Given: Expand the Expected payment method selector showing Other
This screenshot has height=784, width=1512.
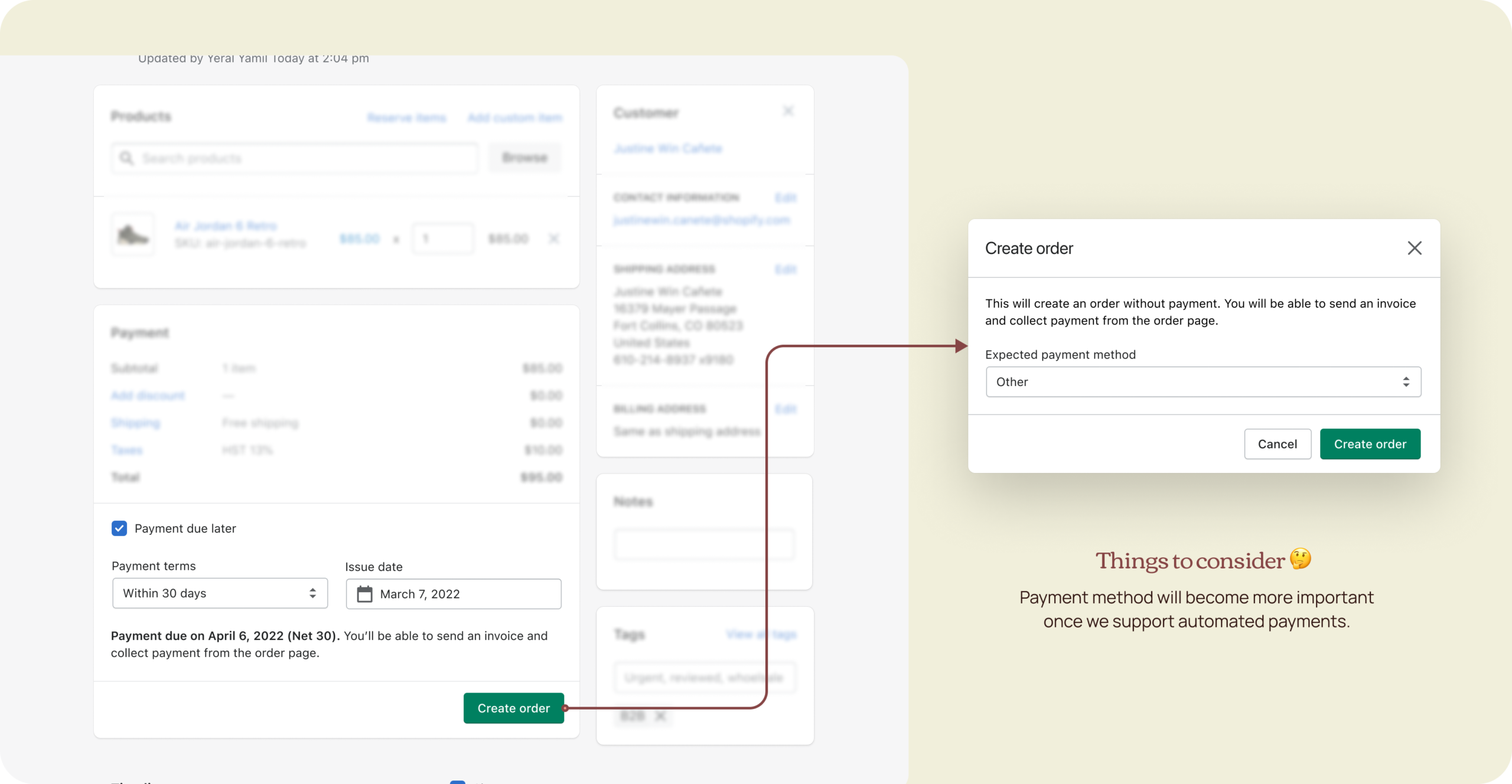Looking at the screenshot, I should (x=1203, y=382).
